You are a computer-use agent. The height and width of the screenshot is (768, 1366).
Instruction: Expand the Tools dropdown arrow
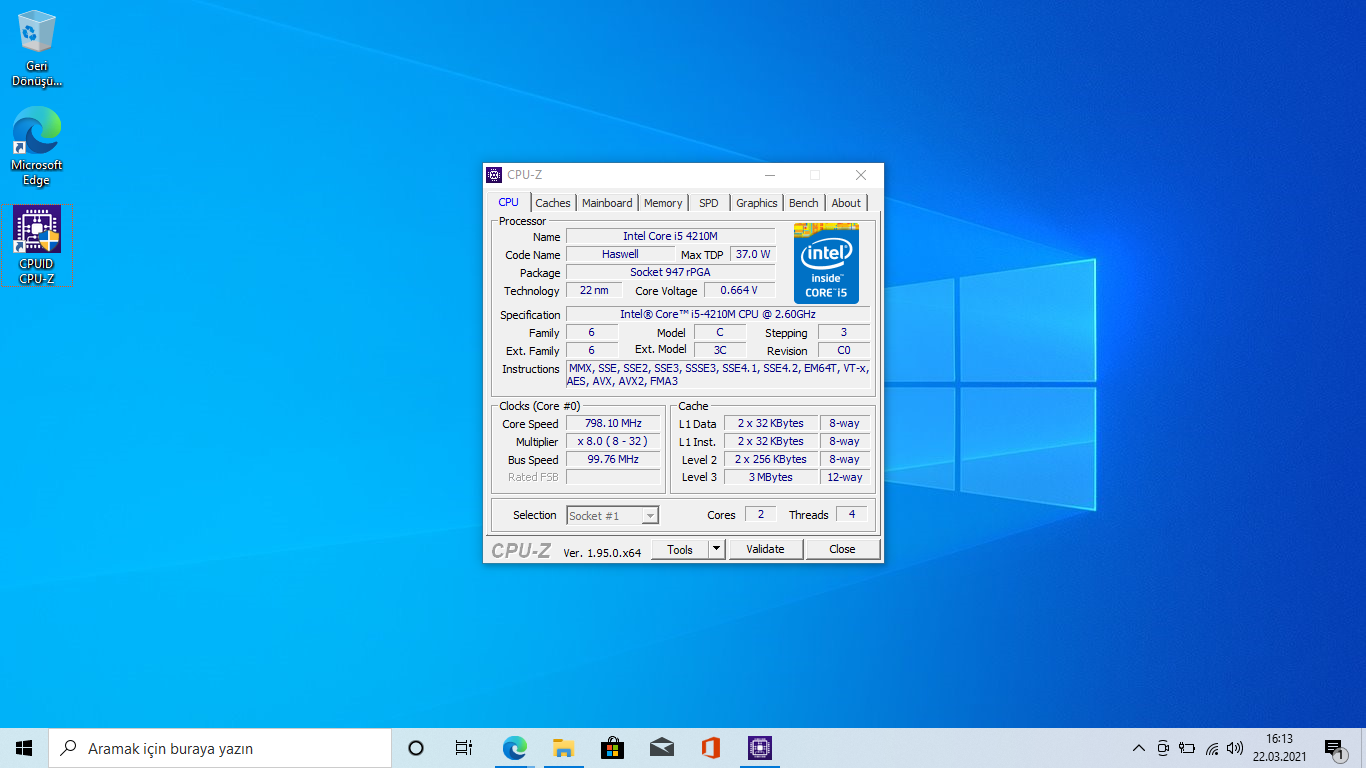pos(716,549)
